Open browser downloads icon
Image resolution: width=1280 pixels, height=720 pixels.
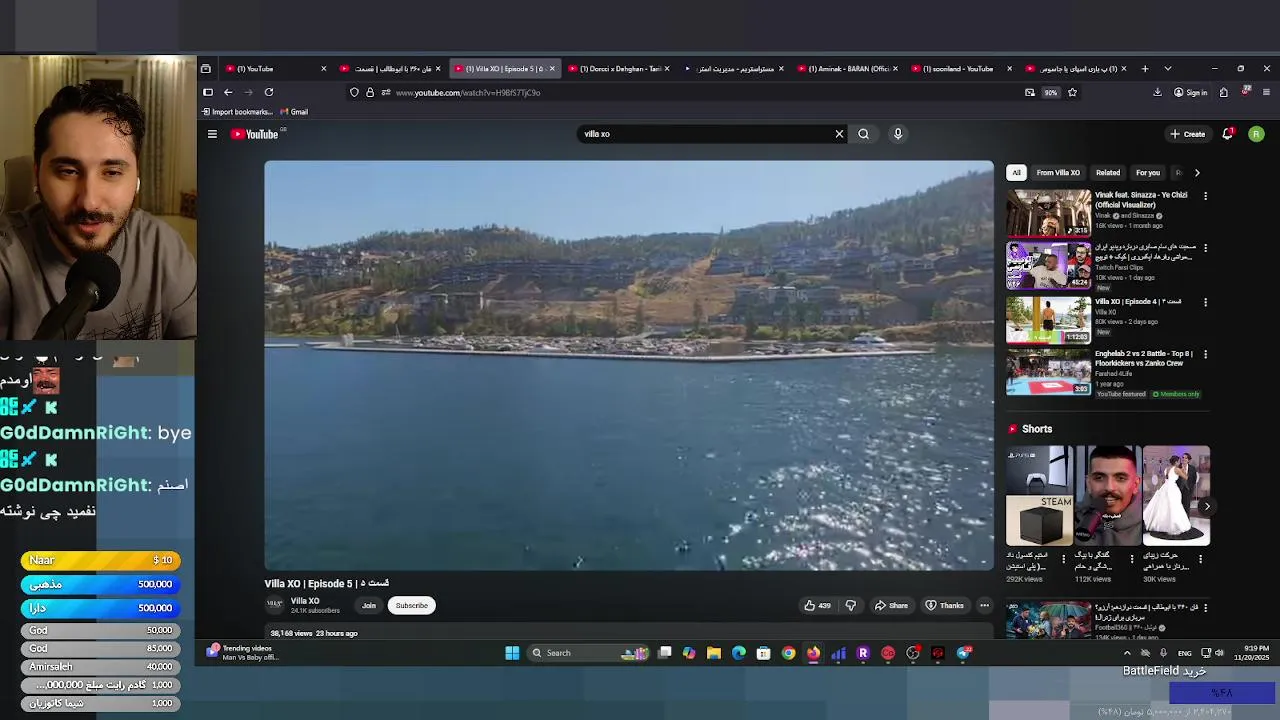click(1157, 92)
